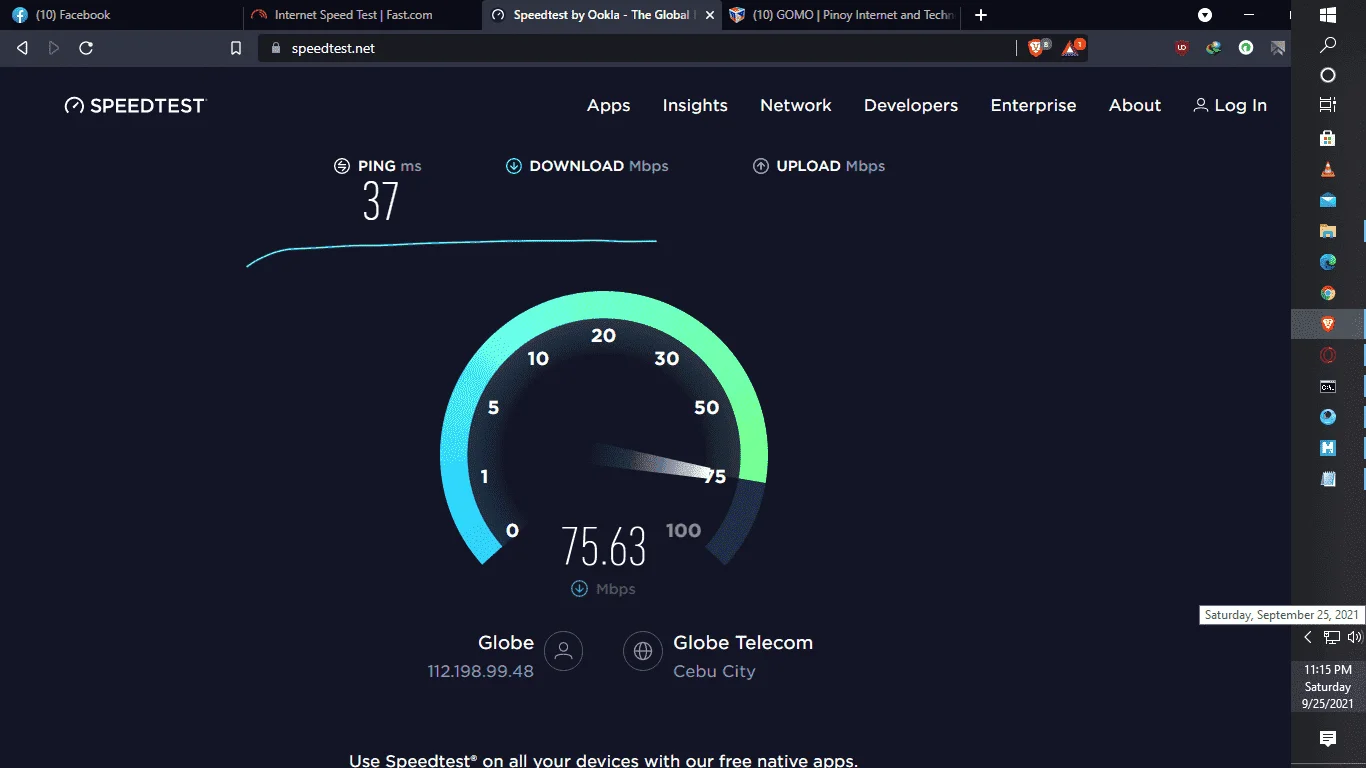Open the tab search dropdown arrow

(1205, 15)
